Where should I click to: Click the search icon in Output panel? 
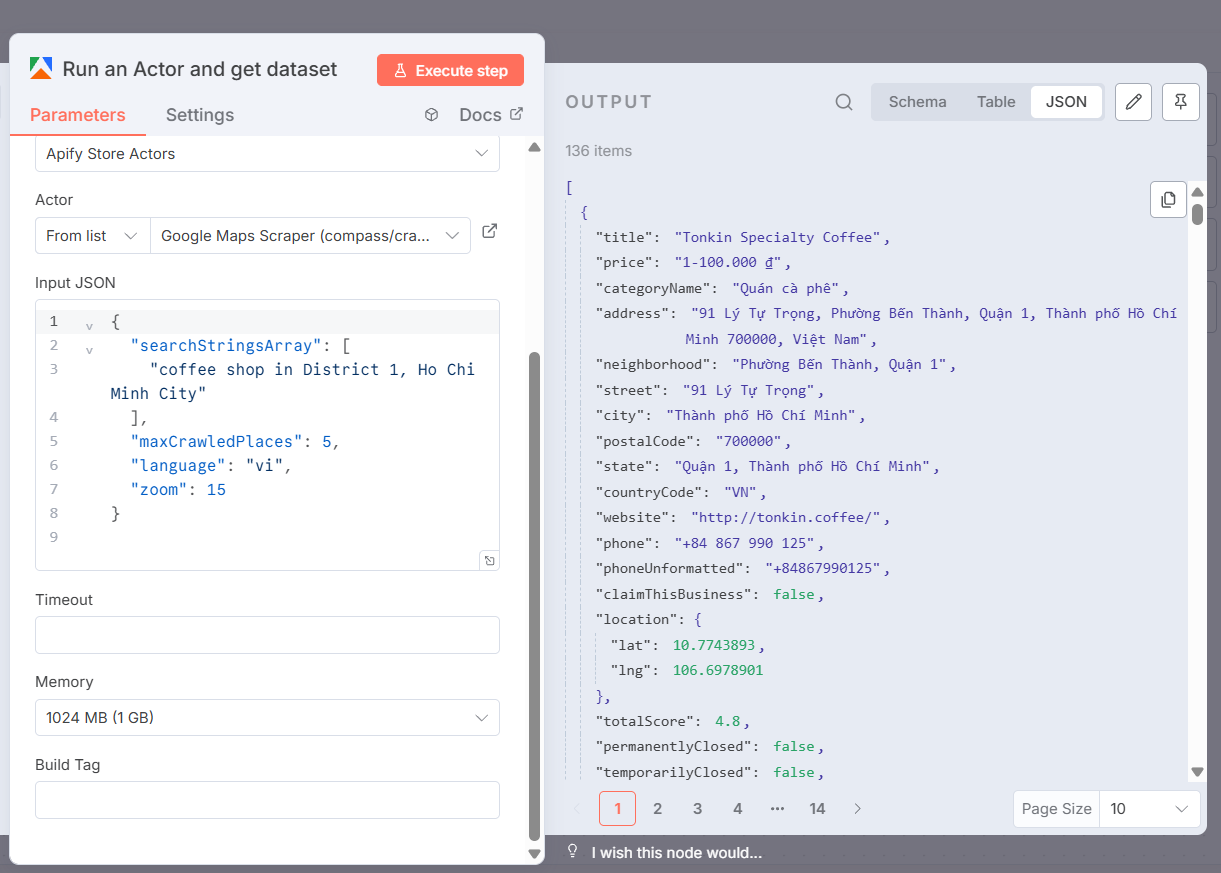[844, 102]
